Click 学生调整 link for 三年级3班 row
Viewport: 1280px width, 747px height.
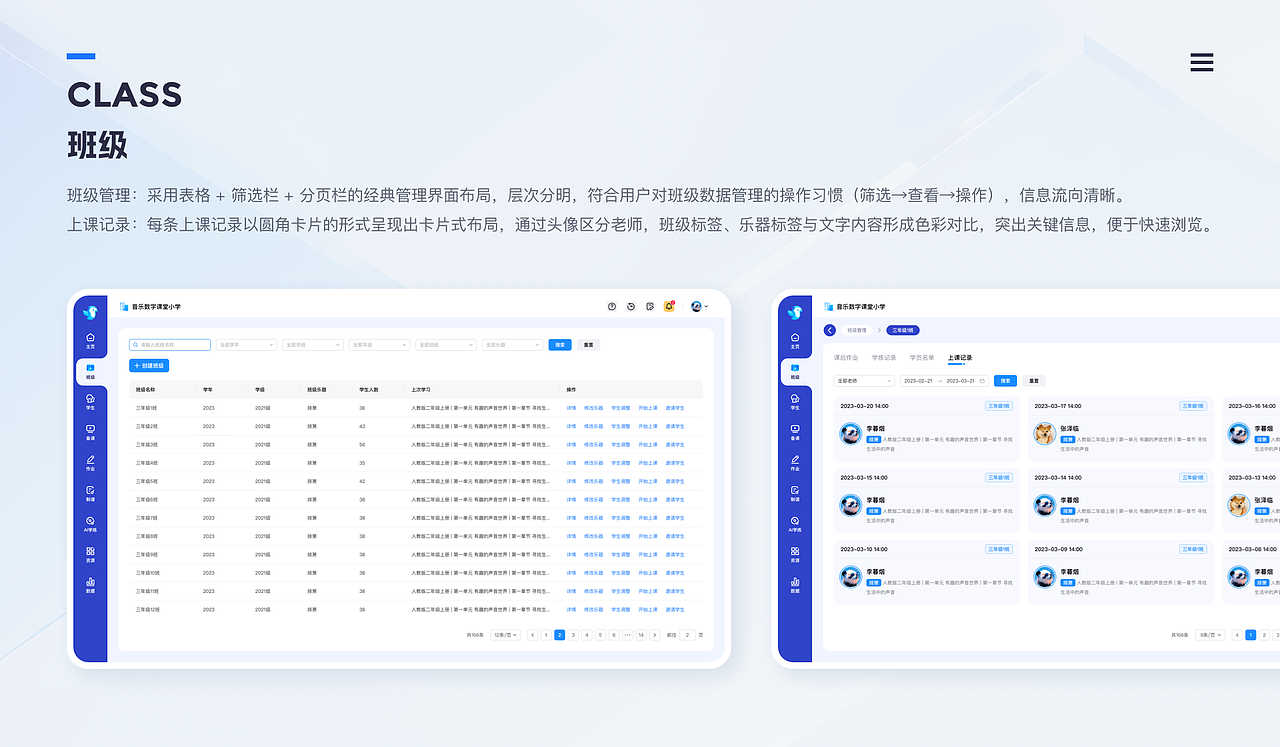[621, 444]
